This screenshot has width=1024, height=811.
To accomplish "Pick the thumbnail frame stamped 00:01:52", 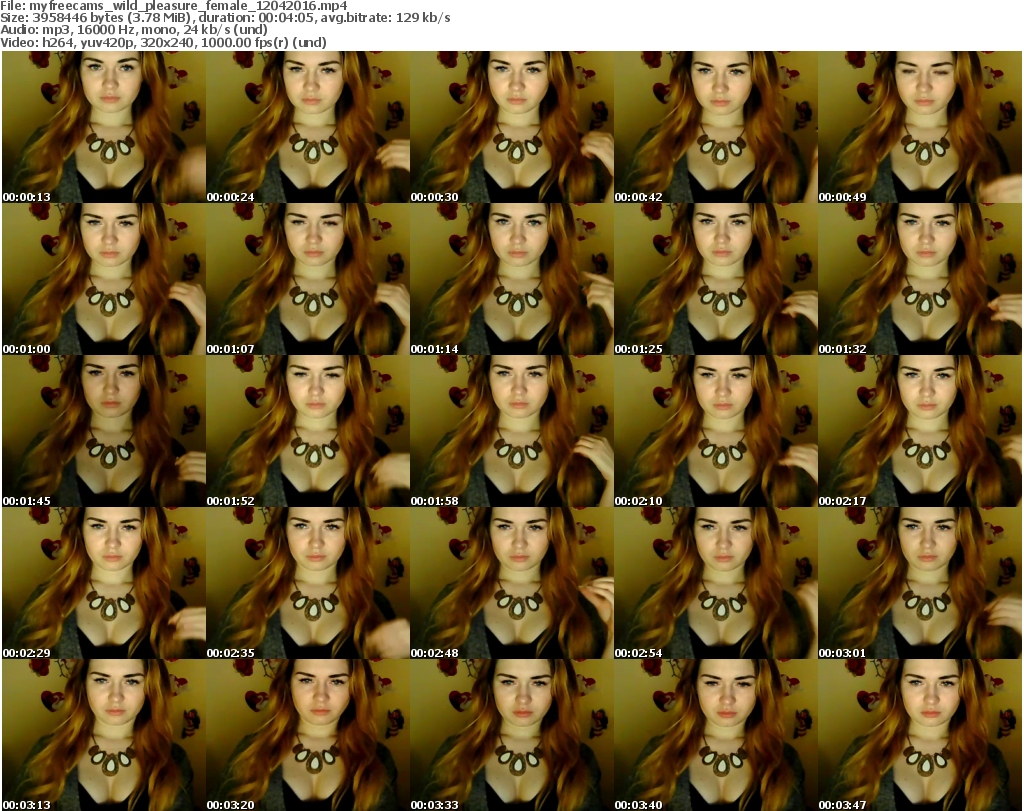I will click(x=308, y=432).
